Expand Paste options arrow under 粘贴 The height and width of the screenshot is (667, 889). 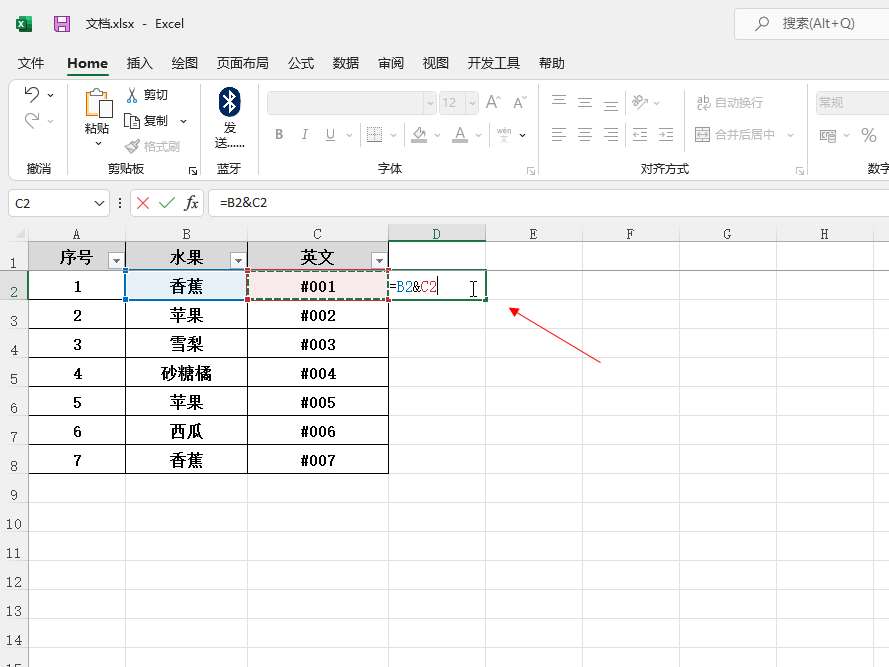tap(98, 143)
